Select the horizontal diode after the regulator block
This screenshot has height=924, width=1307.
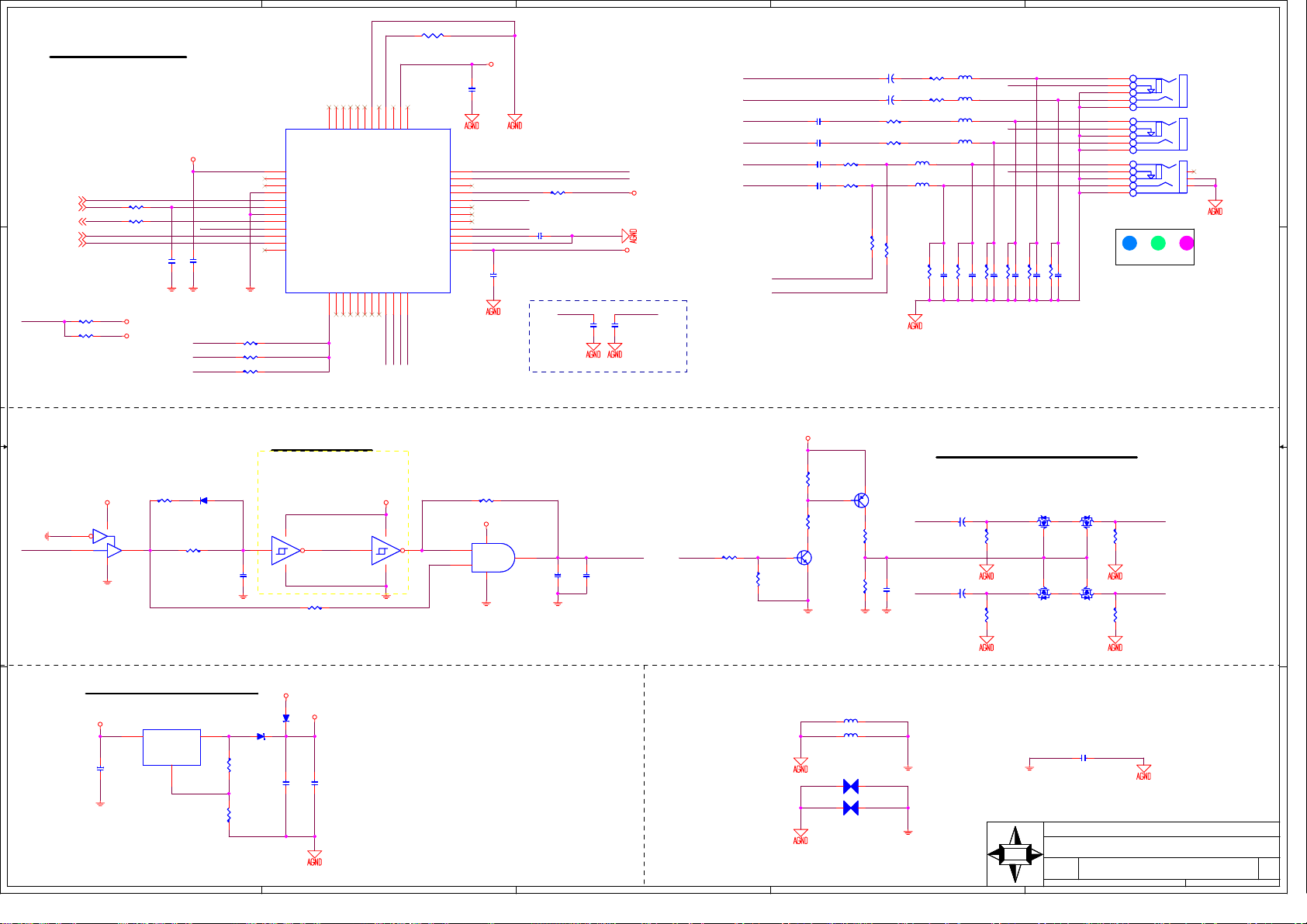(261, 736)
